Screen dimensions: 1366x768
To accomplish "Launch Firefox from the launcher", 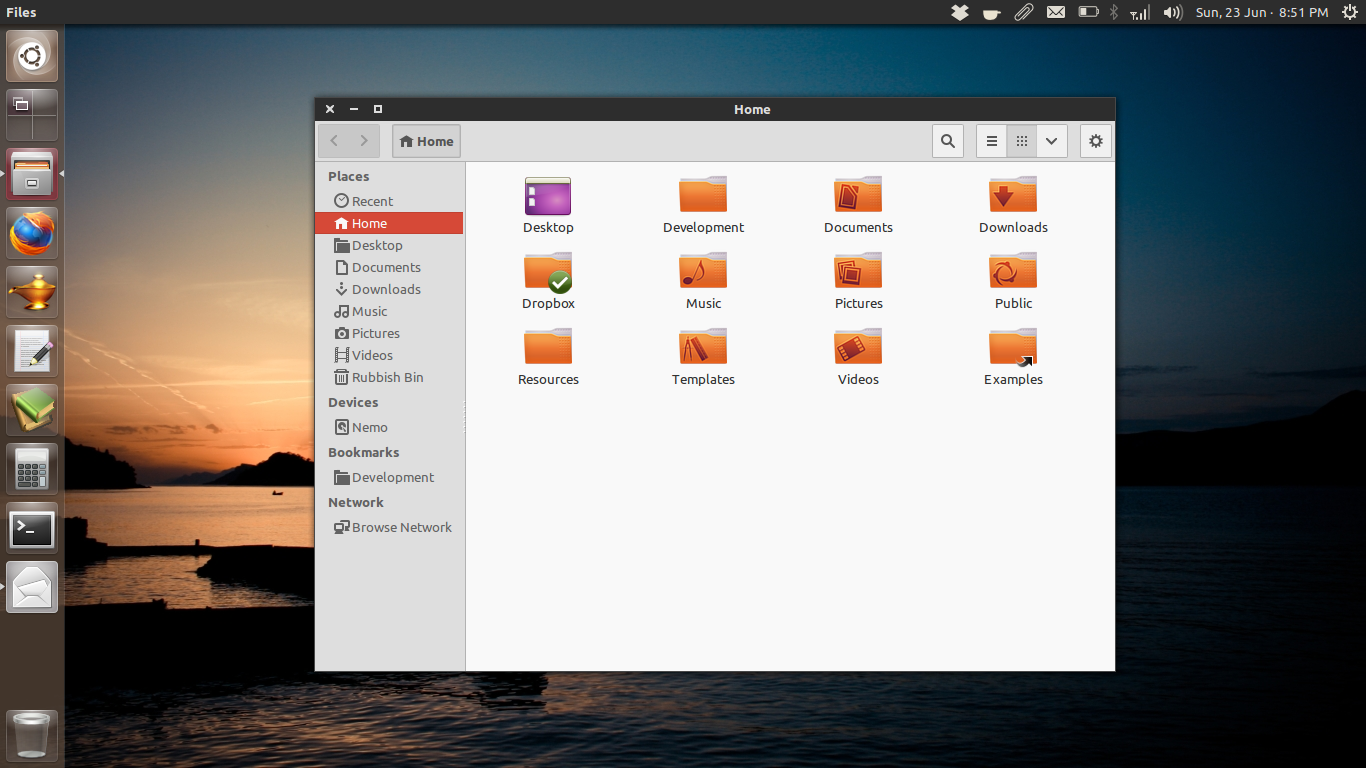I will tap(32, 233).
